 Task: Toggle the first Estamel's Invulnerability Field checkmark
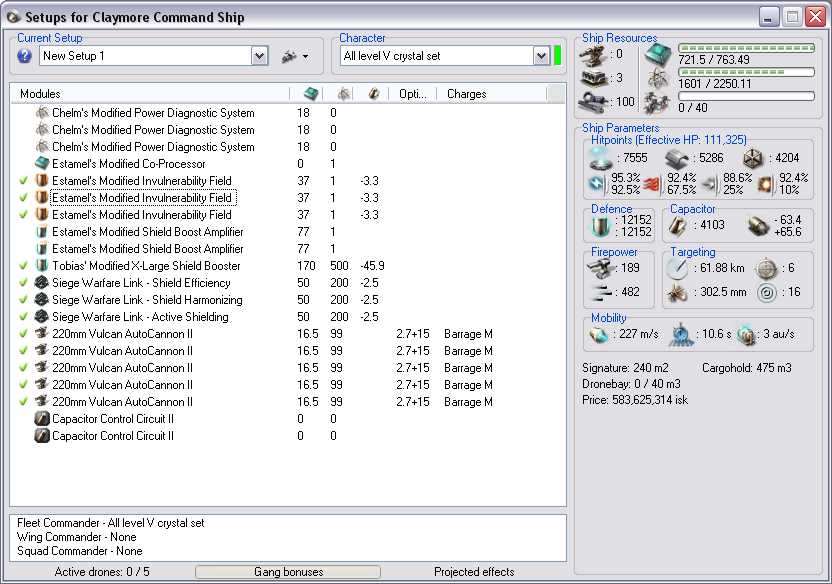(x=23, y=181)
